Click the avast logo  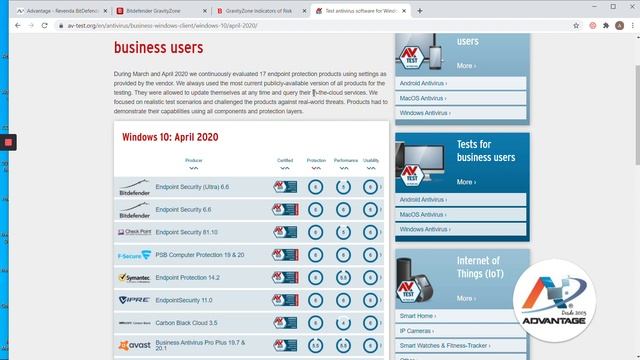pos(134,345)
